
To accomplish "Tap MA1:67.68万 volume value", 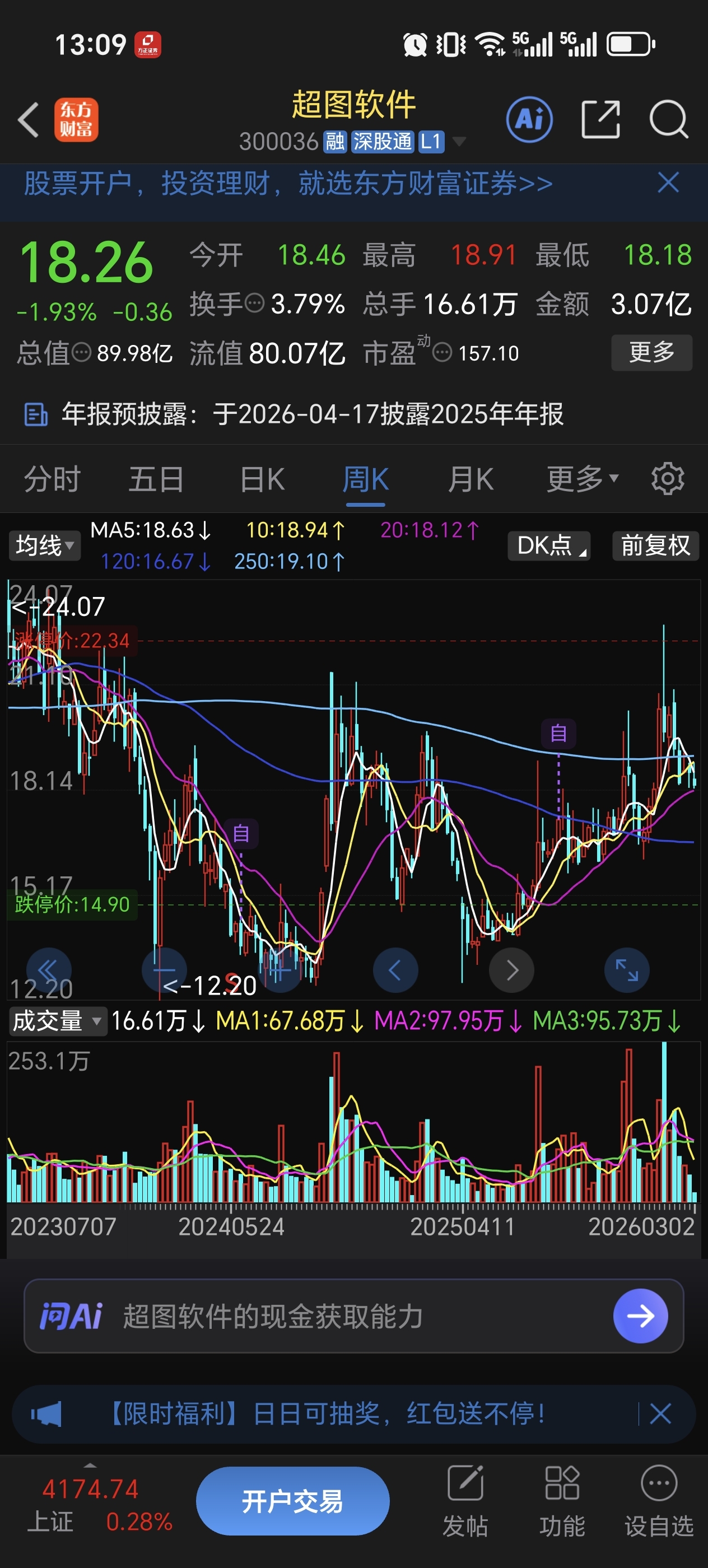I will pos(290,1021).
